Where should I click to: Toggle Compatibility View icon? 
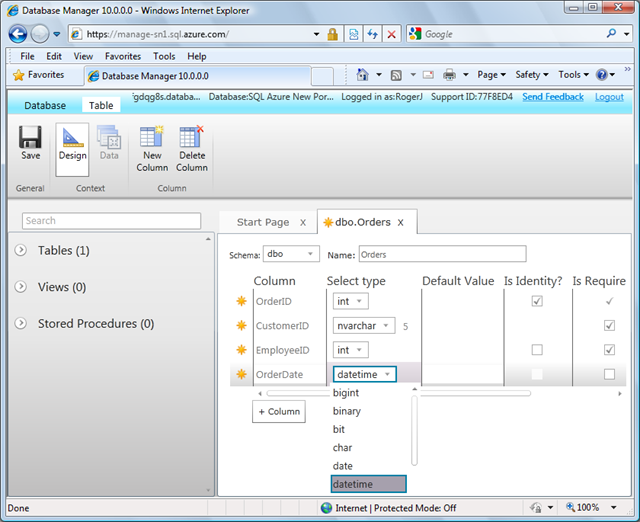tap(353, 34)
